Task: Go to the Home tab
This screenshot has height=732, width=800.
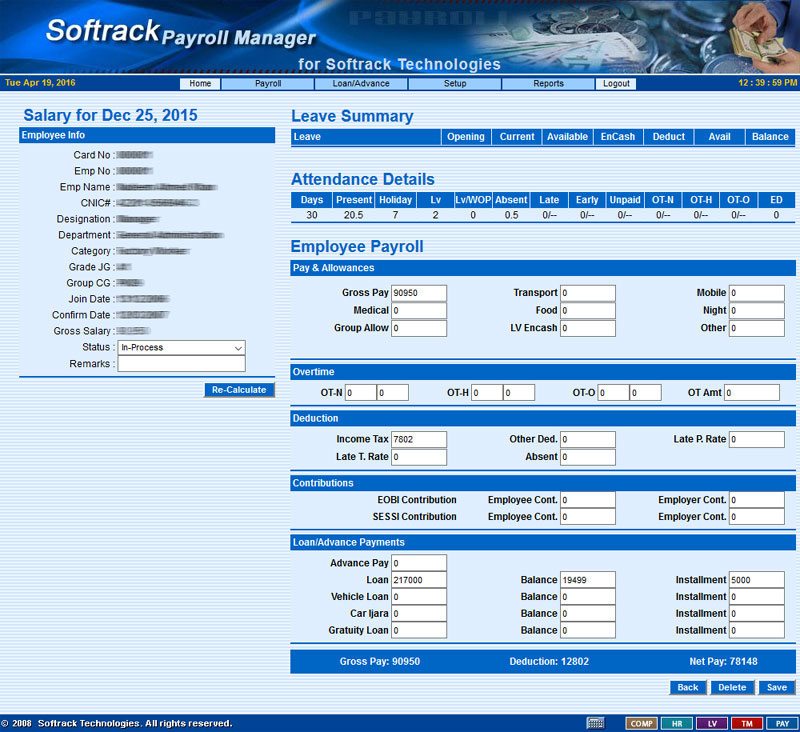Action: click(200, 84)
